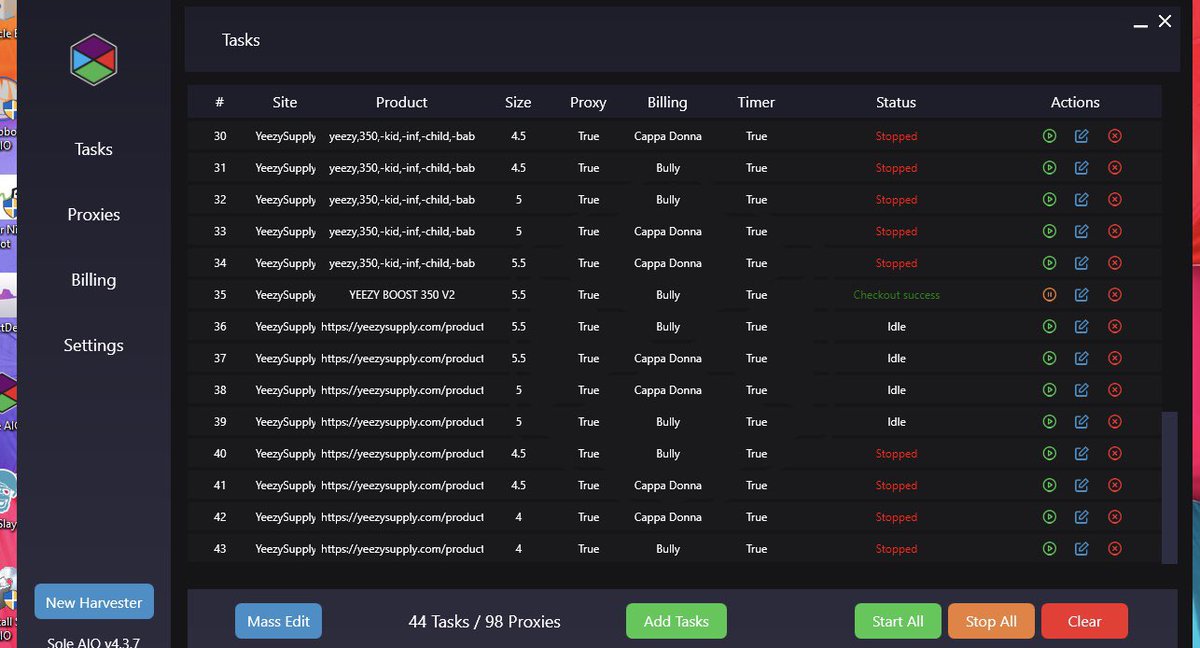Click the Mass Edit button
This screenshot has width=1200, height=648.
[278, 621]
